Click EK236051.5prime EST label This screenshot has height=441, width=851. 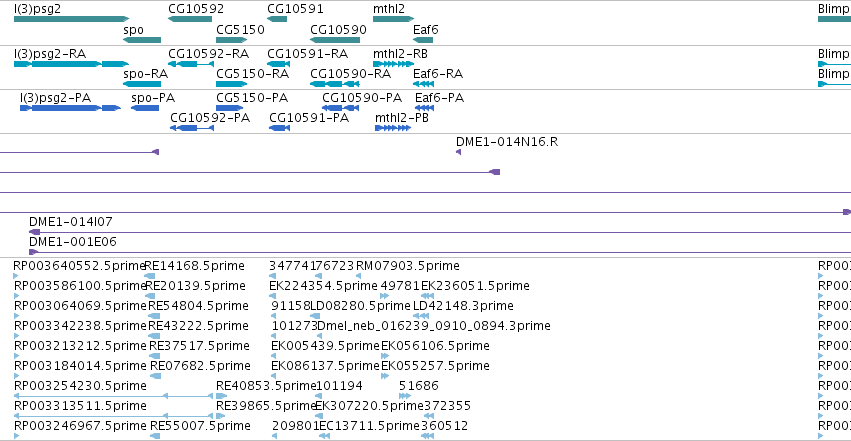point(475,286)
